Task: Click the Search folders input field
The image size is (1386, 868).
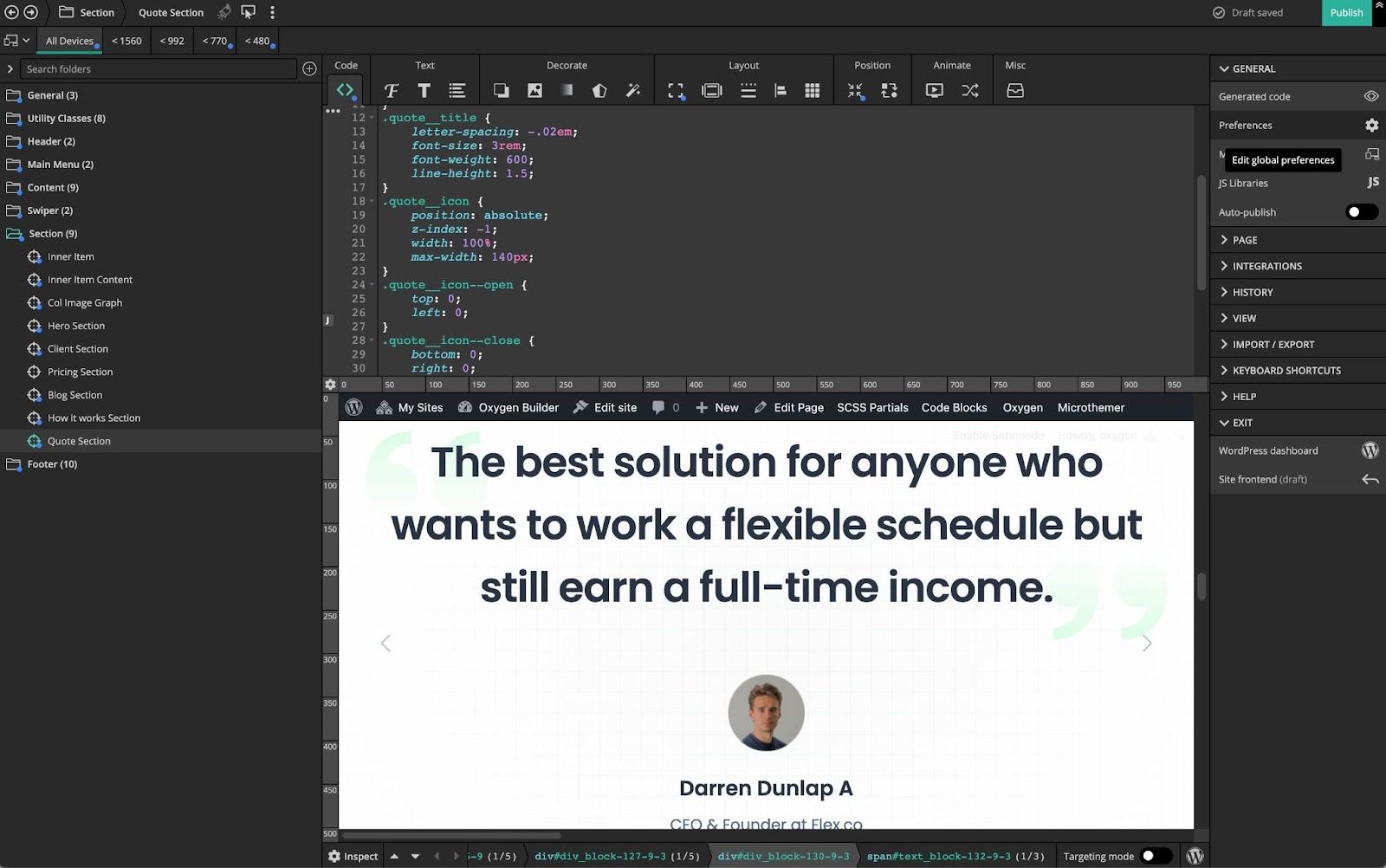Action: (159, 68)
